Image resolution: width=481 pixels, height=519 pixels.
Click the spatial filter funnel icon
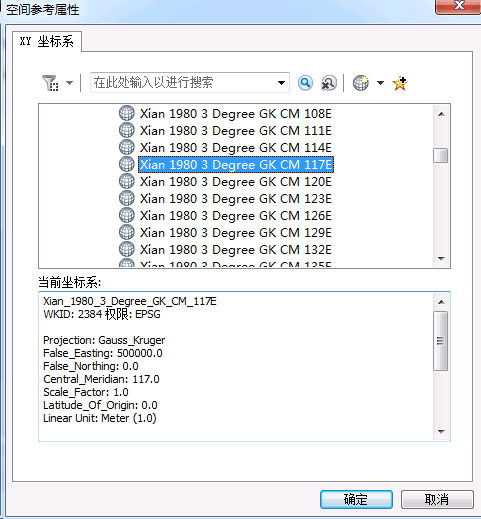point(50,83)
